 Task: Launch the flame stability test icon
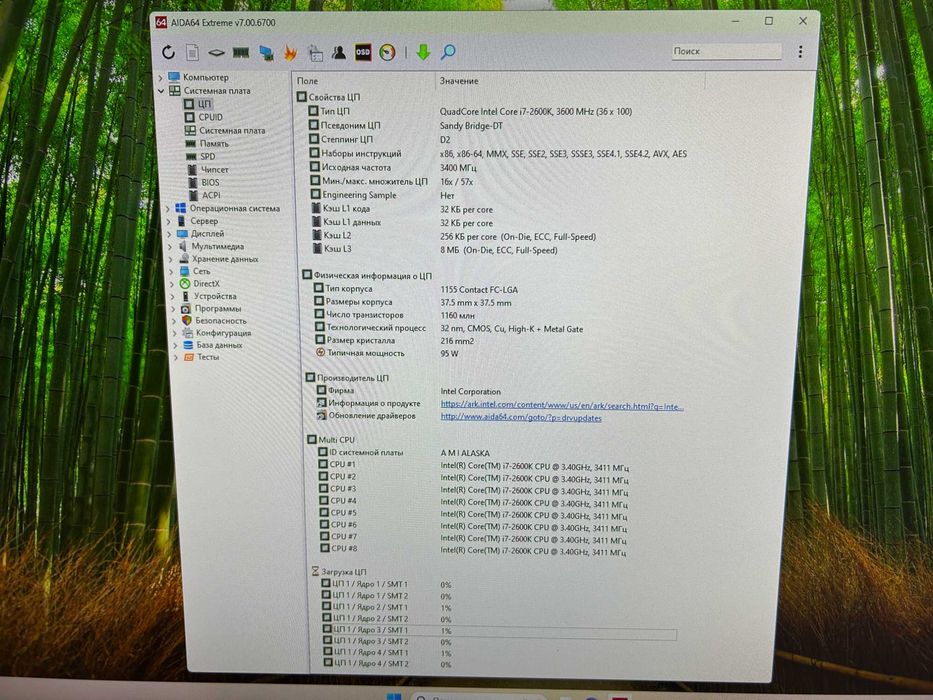290,53
